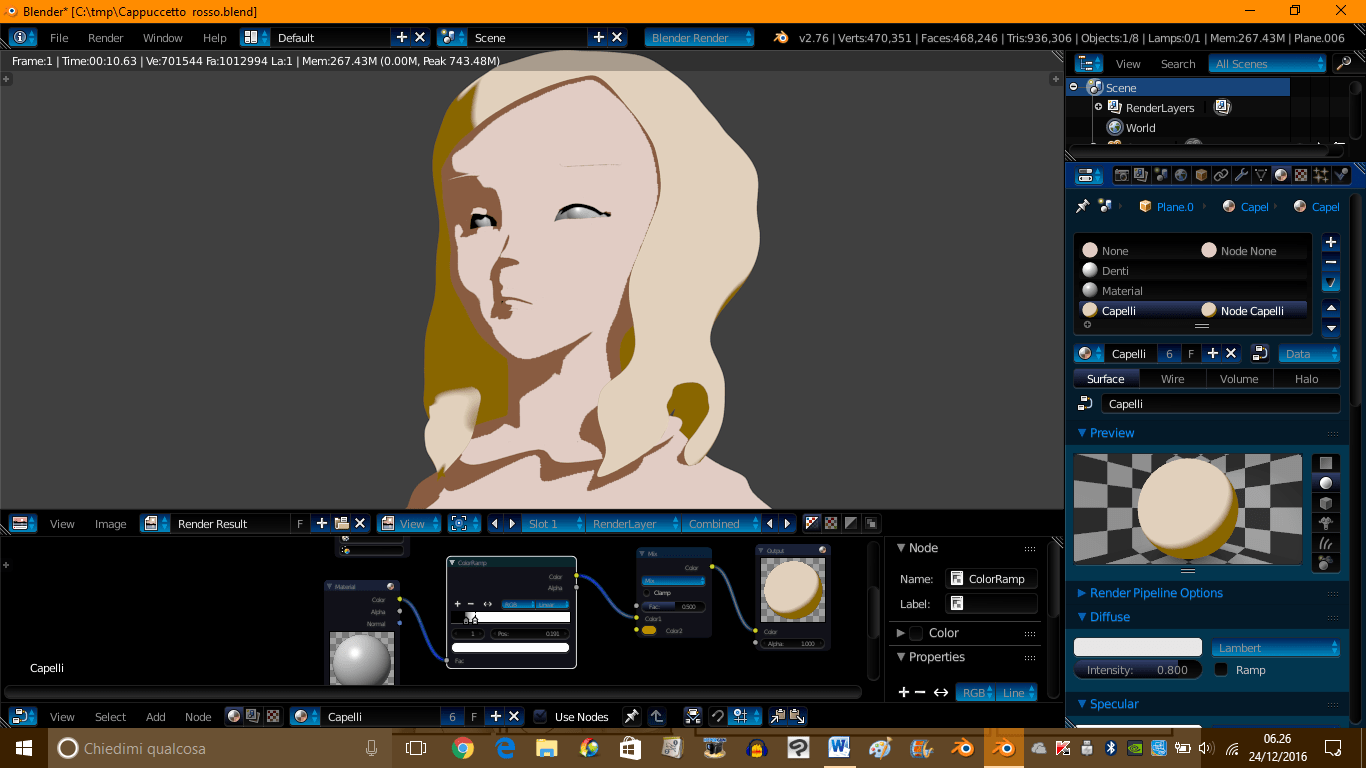This screenshot has height=768, width=1366.
Task: Toggle Clamp option in Mix node
Action: pyautogui.click(x=647, y=593)
